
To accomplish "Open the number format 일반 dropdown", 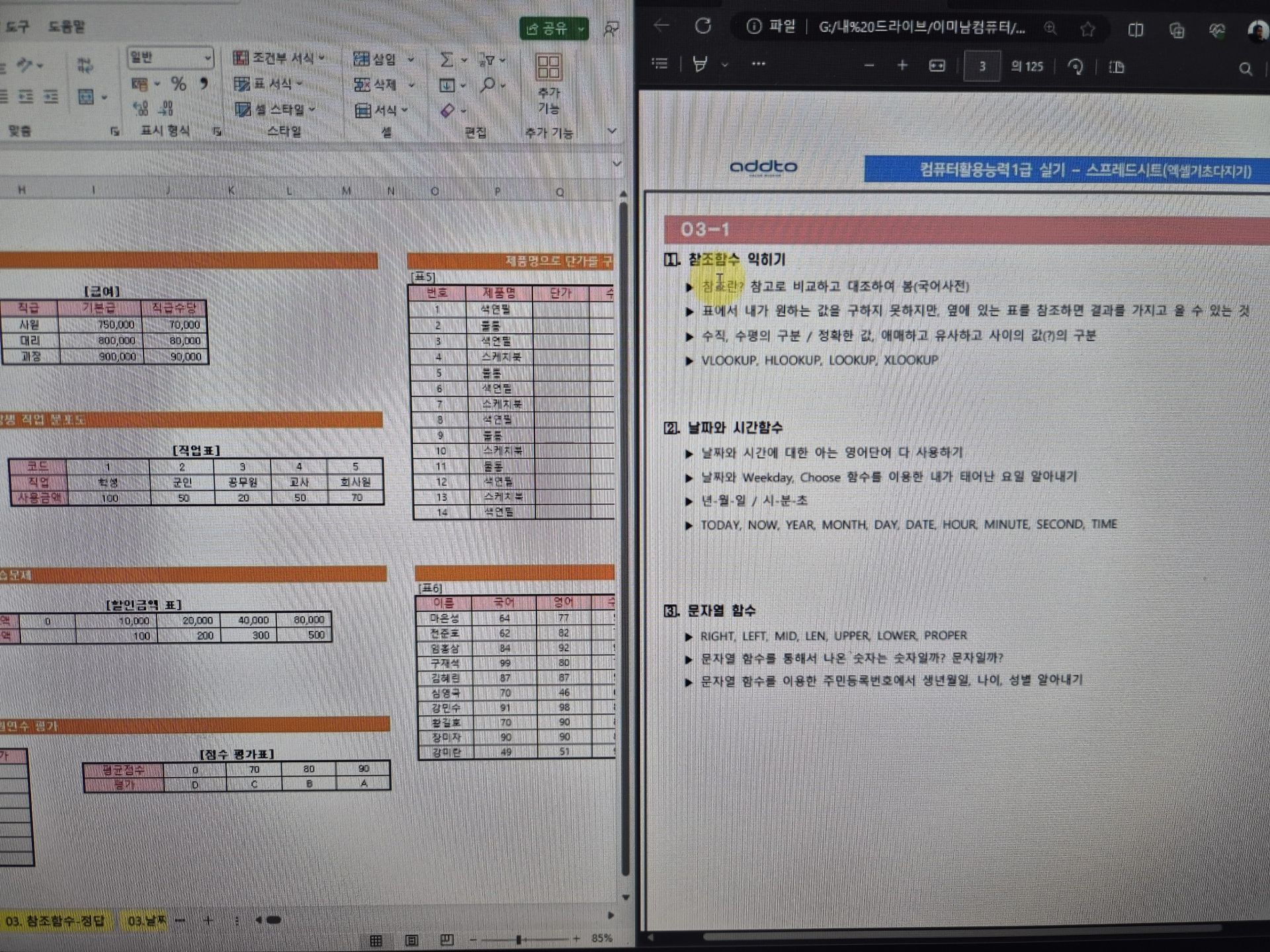I will coord(208,58).
